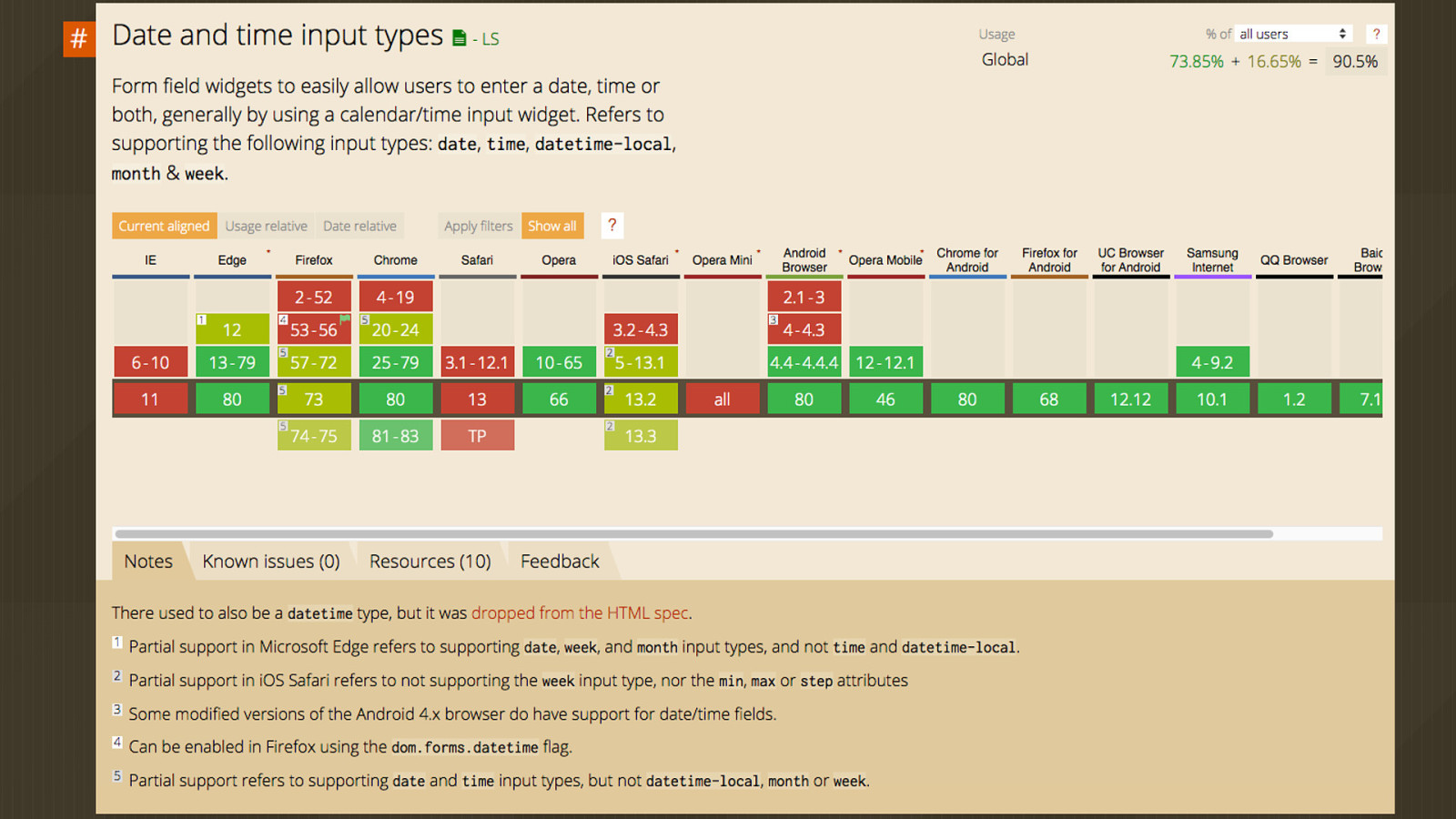The width and height of the screenshot is (1456, 819).
Task: Switch to Date relative view
Action: (x=359, y=226)
